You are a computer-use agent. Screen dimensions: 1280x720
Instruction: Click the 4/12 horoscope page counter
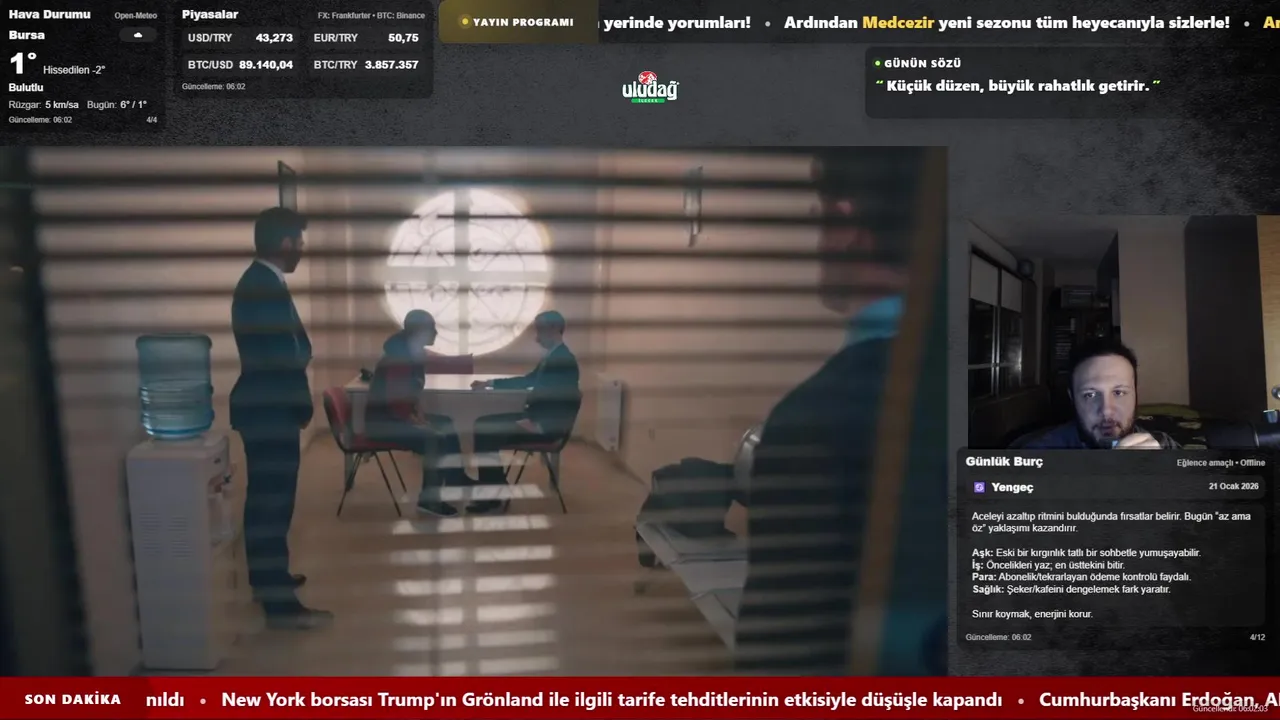[1257, 637]
